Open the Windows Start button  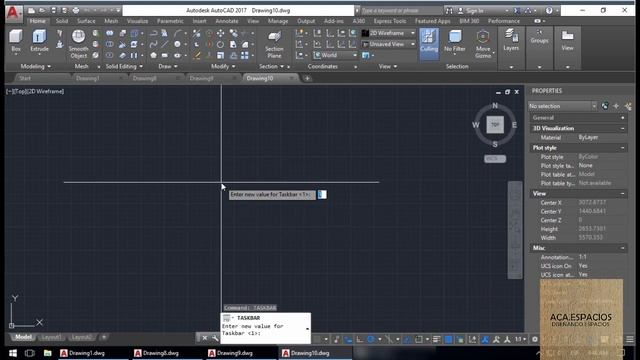click(13, 353)
